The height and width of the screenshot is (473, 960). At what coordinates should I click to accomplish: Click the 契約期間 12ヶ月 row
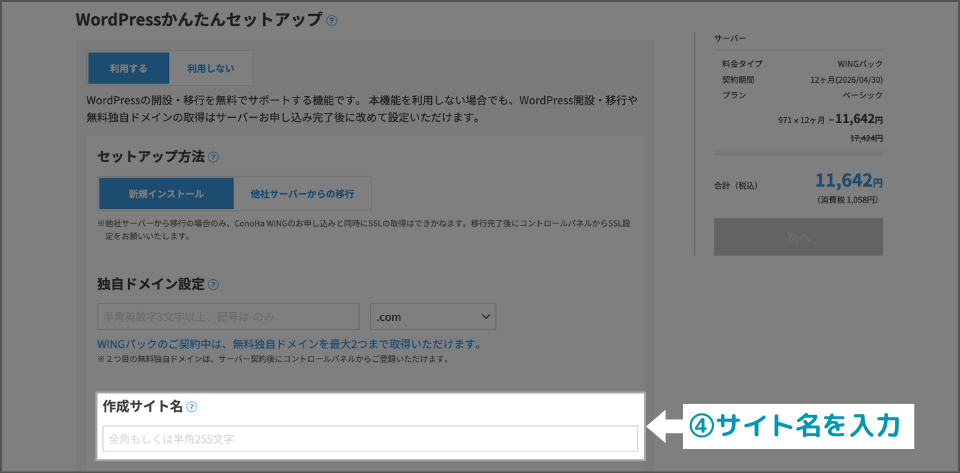(802, 80)
